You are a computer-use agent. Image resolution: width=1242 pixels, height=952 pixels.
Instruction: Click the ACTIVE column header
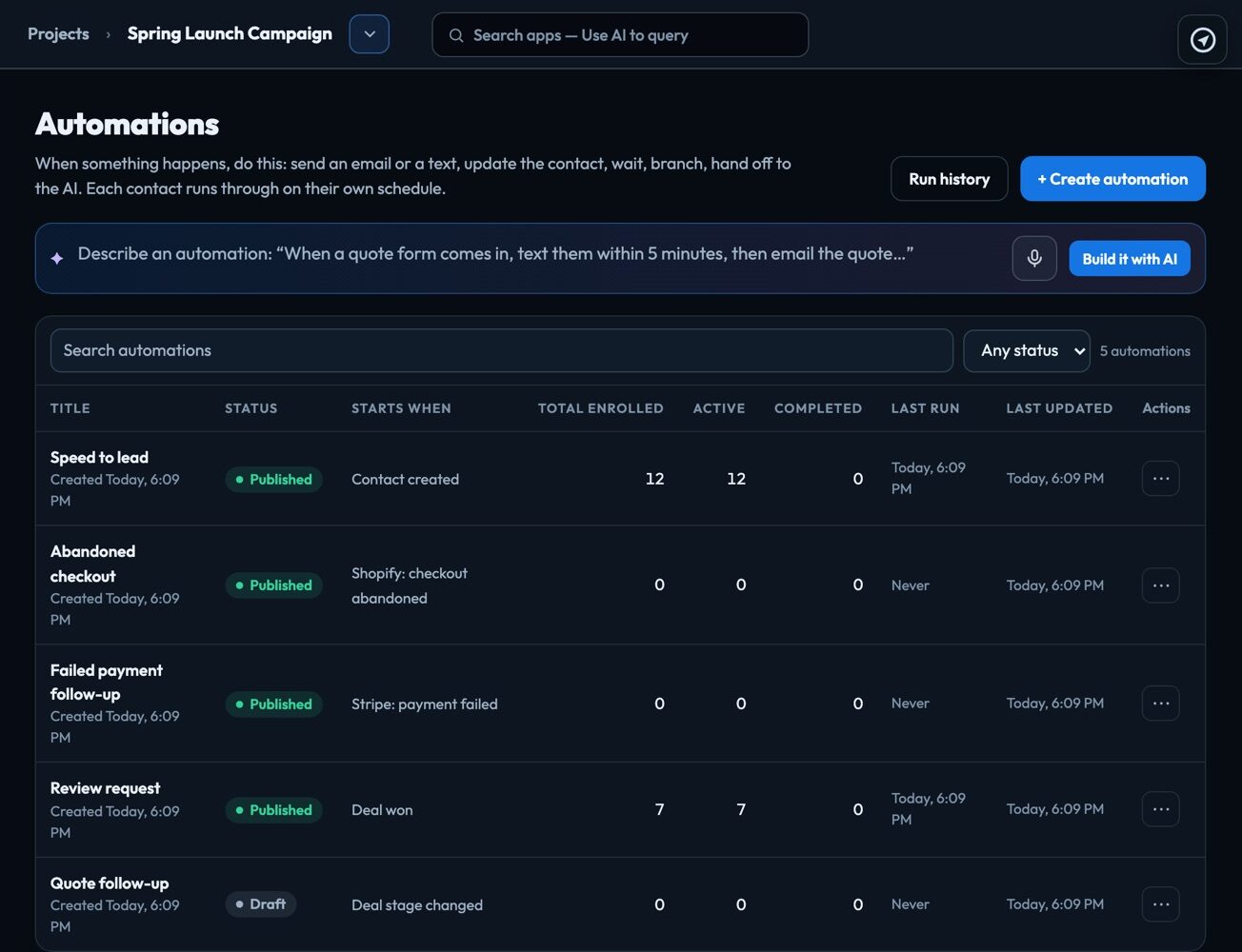719,408
